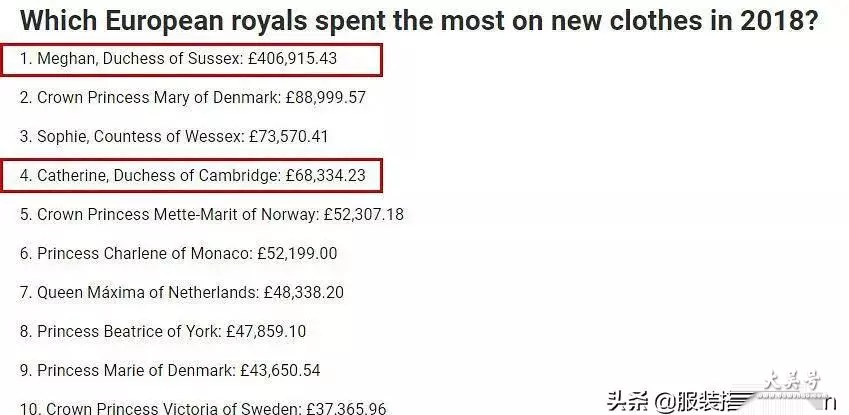
Task: Click the Catherine, Duchess of Cambridge entry
Action: click(193, 176)
